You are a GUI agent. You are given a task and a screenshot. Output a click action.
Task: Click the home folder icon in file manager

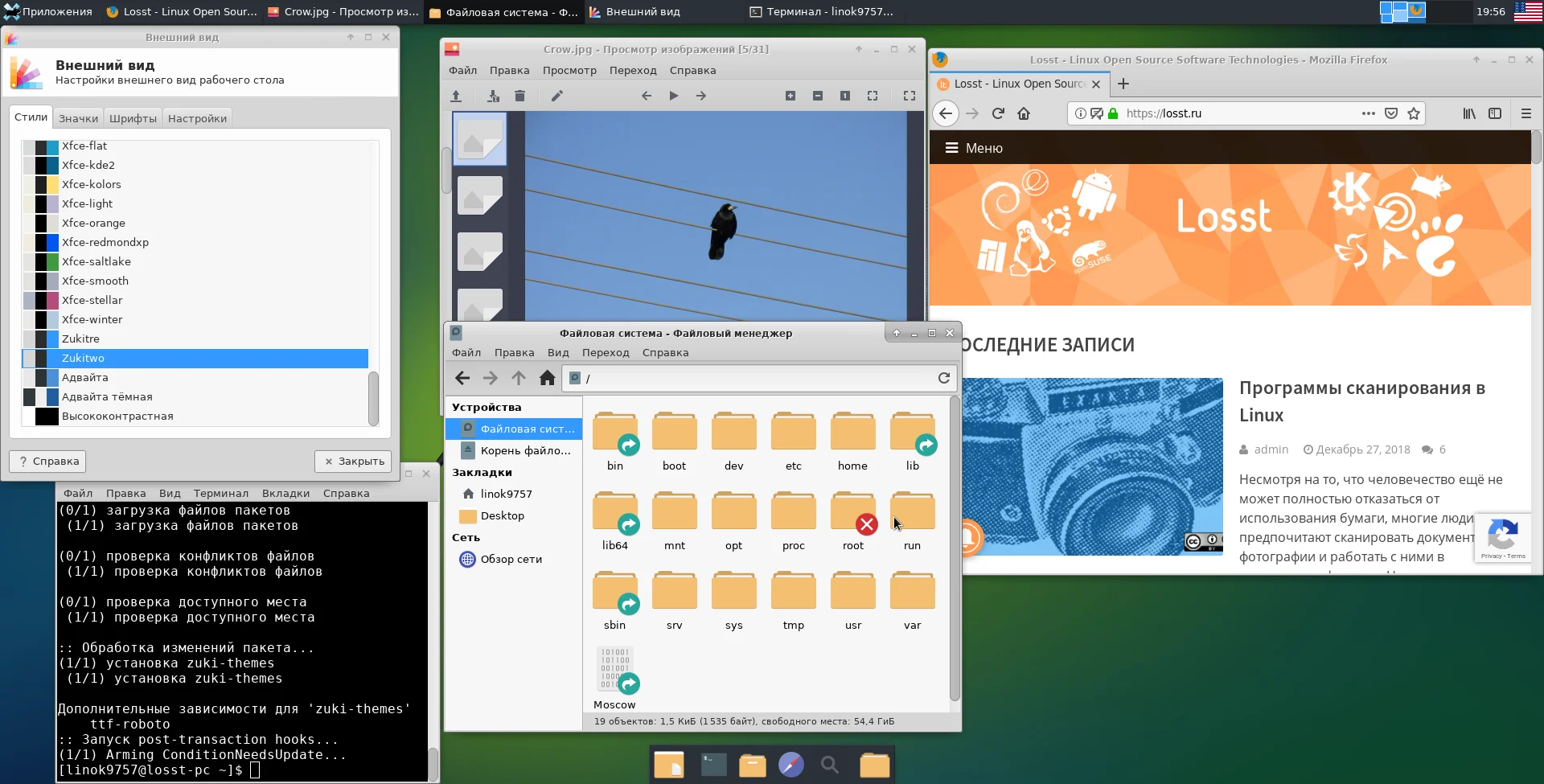(x=547, y=378)
